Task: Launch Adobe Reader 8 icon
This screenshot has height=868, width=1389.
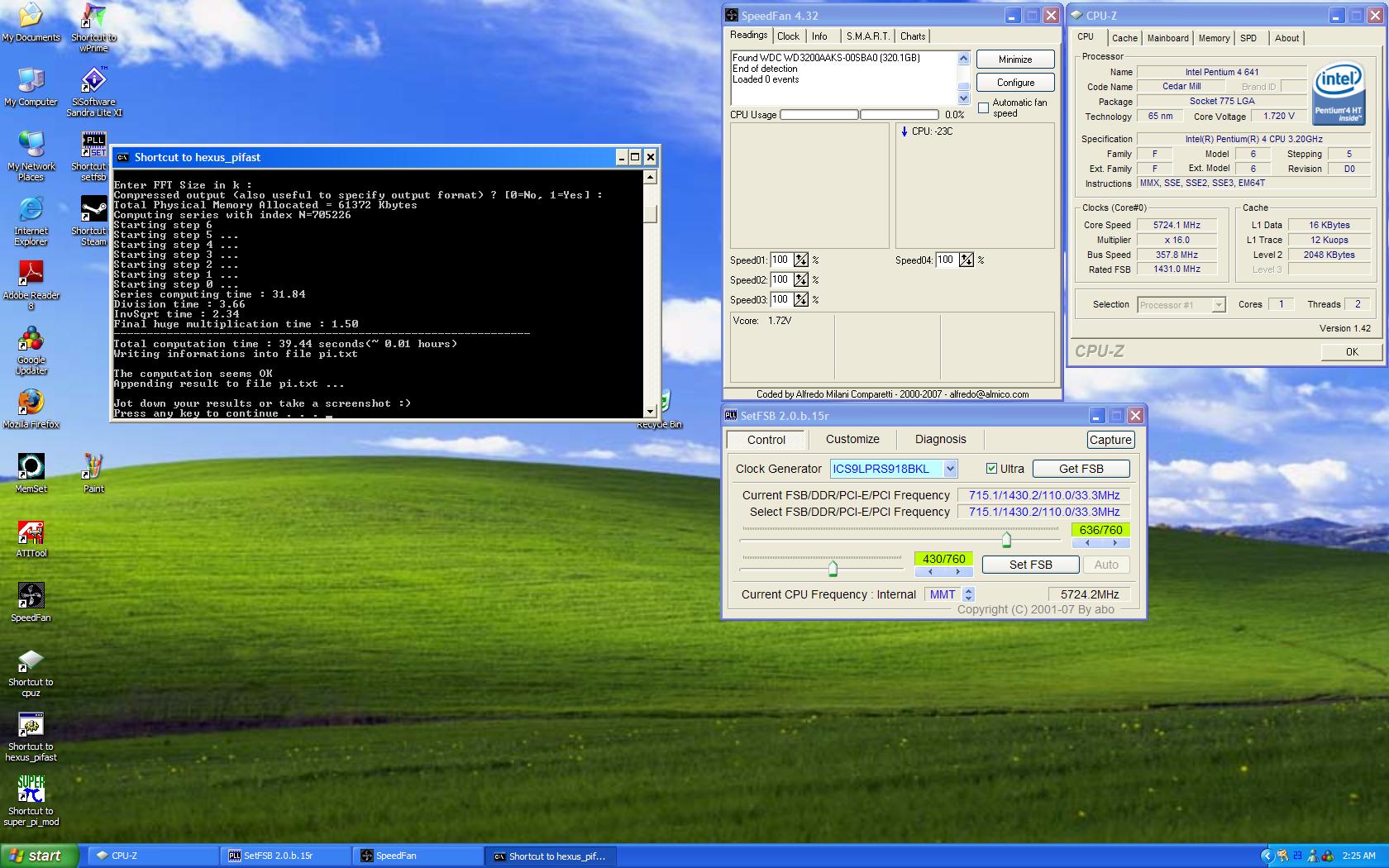Action: [x=31, y=285]
